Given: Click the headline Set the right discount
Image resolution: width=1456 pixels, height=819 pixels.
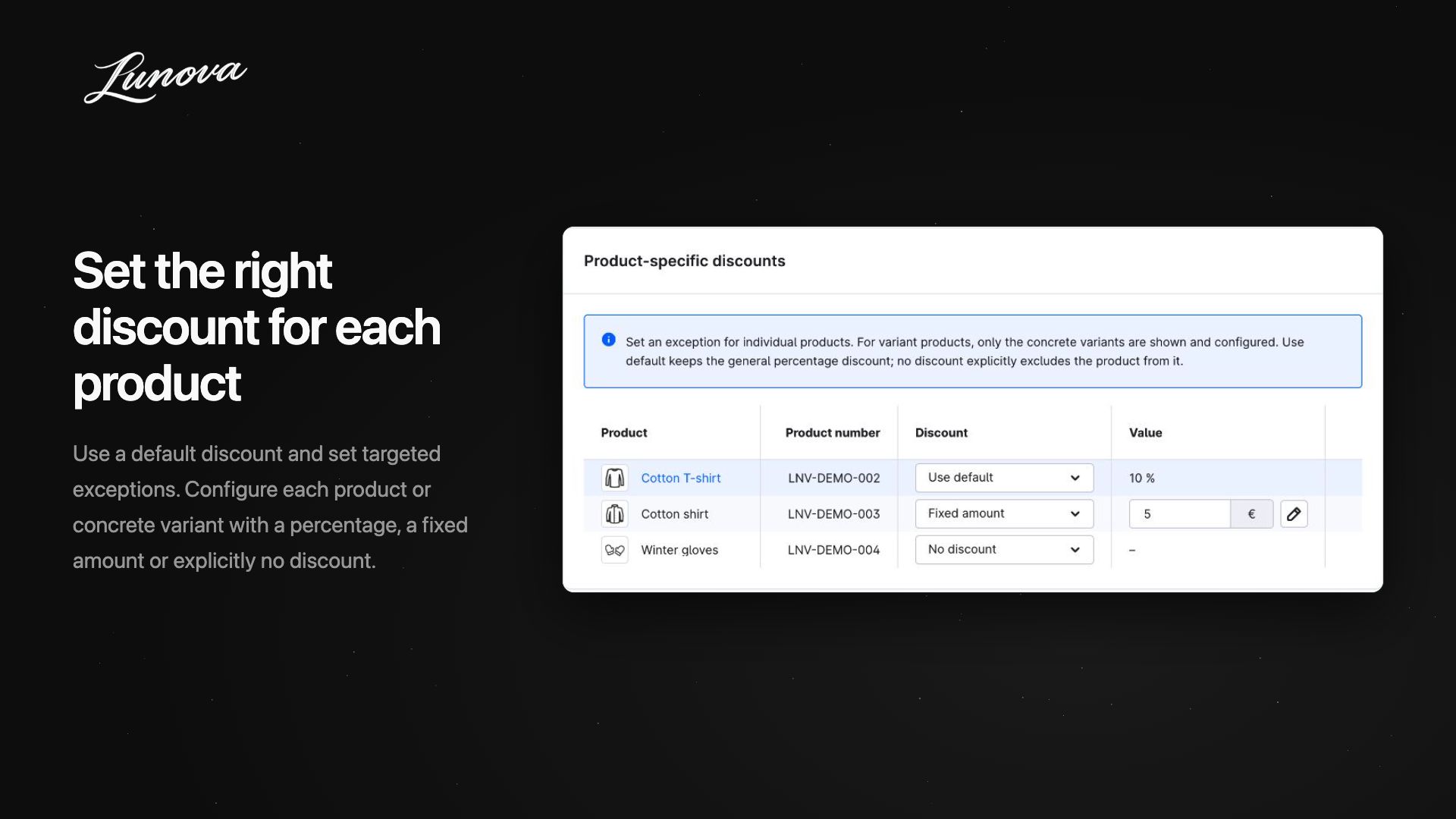Looking at the screenshot, I should (x=256, y=327).
